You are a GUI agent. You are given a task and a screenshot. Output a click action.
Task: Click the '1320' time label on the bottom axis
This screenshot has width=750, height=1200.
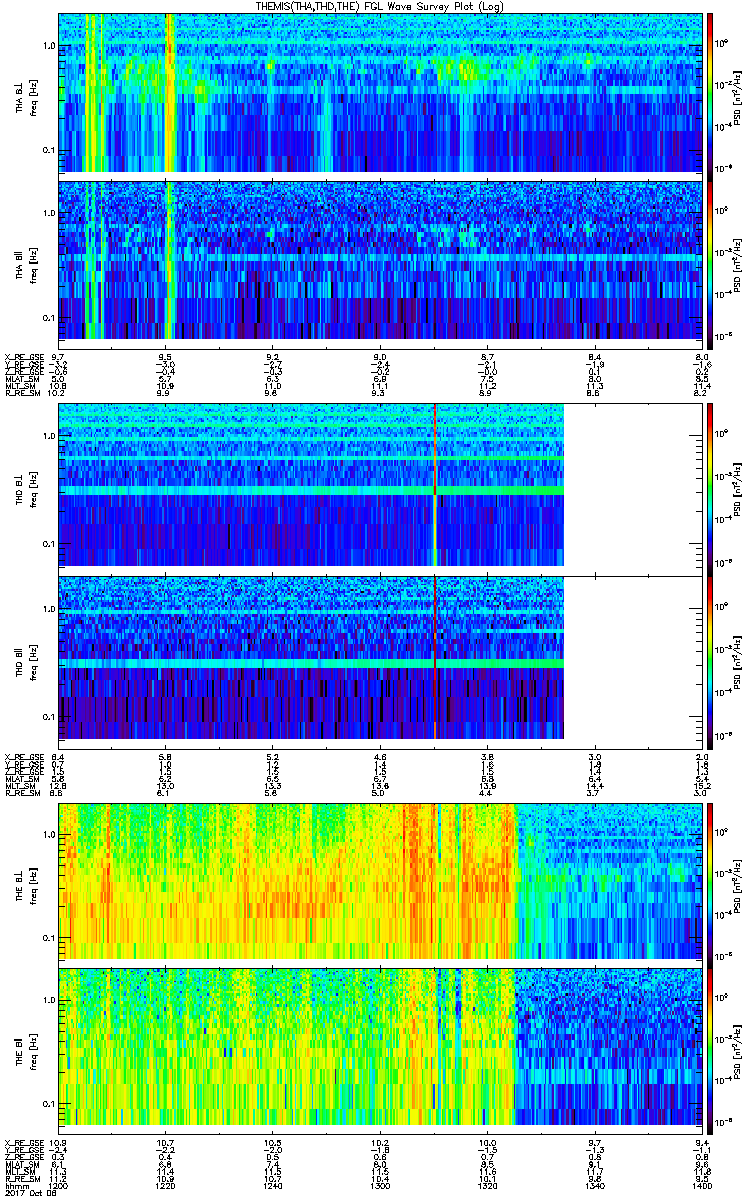point(488,1186)
